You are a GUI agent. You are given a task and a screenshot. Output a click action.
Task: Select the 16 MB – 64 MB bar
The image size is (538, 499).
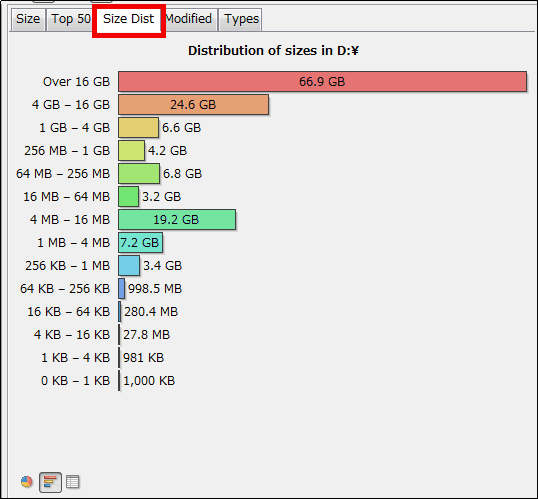pos(129,196)
